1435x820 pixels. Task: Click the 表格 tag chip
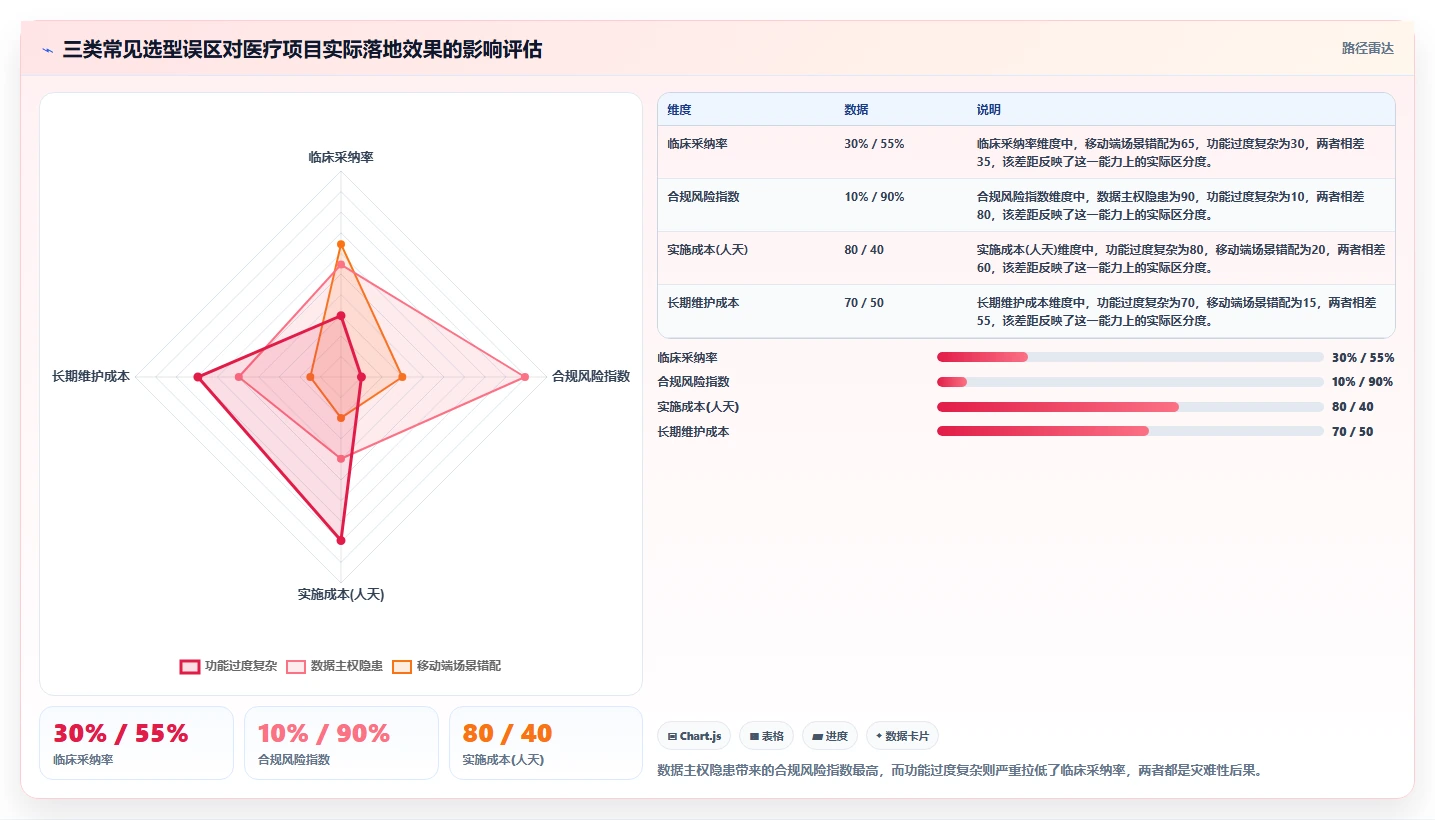coord(766,736)
